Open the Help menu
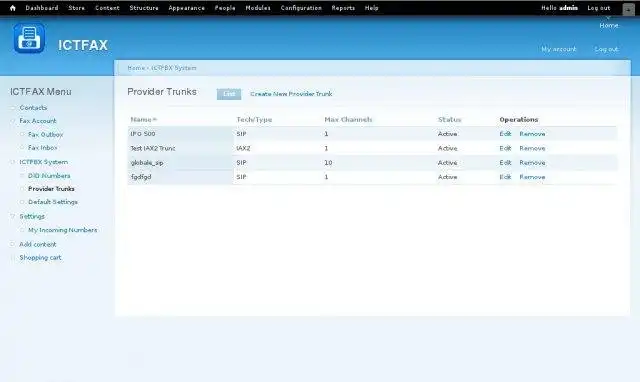This screenshot has width=640, height=382. point(371,8)
